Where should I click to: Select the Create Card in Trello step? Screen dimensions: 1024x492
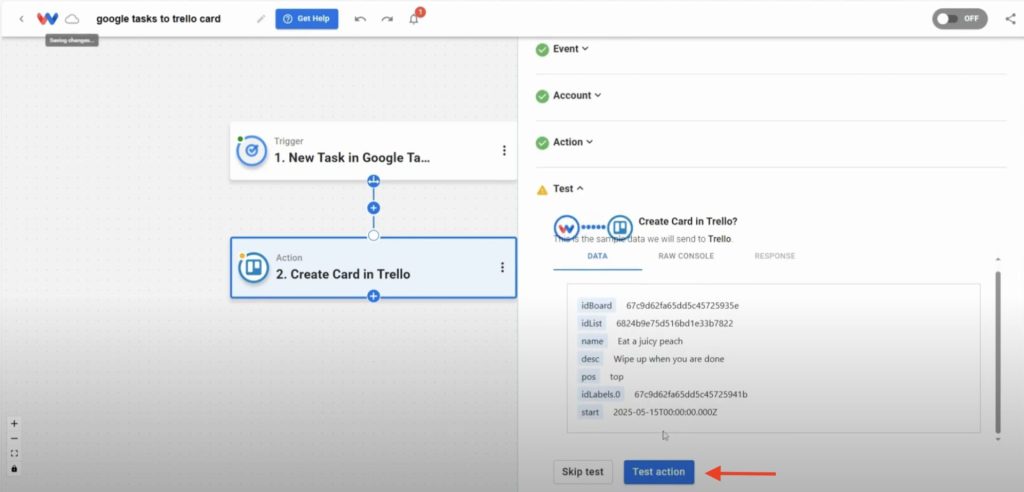[374, 267]
